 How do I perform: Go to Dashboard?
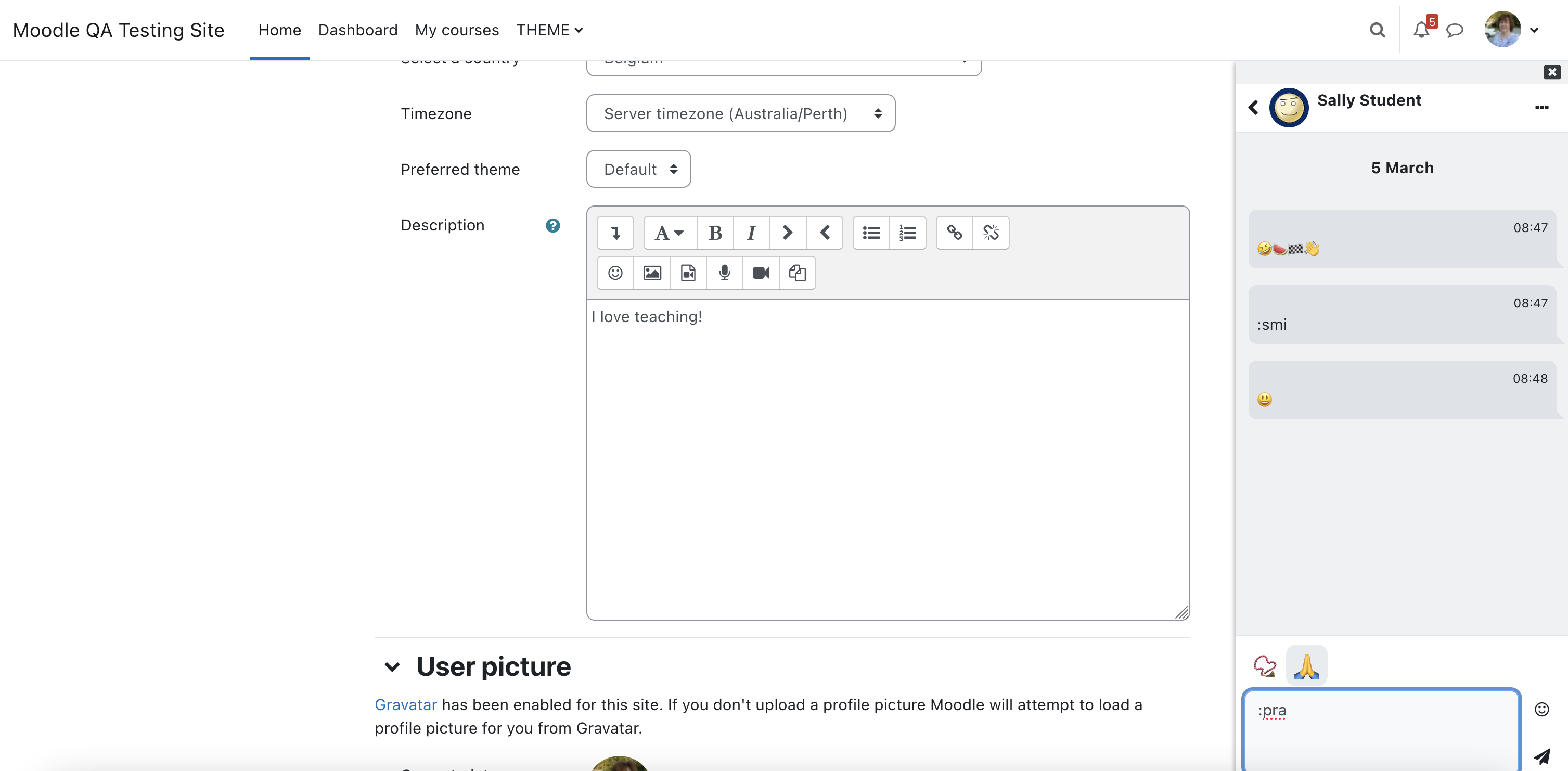tap(358, 30)
